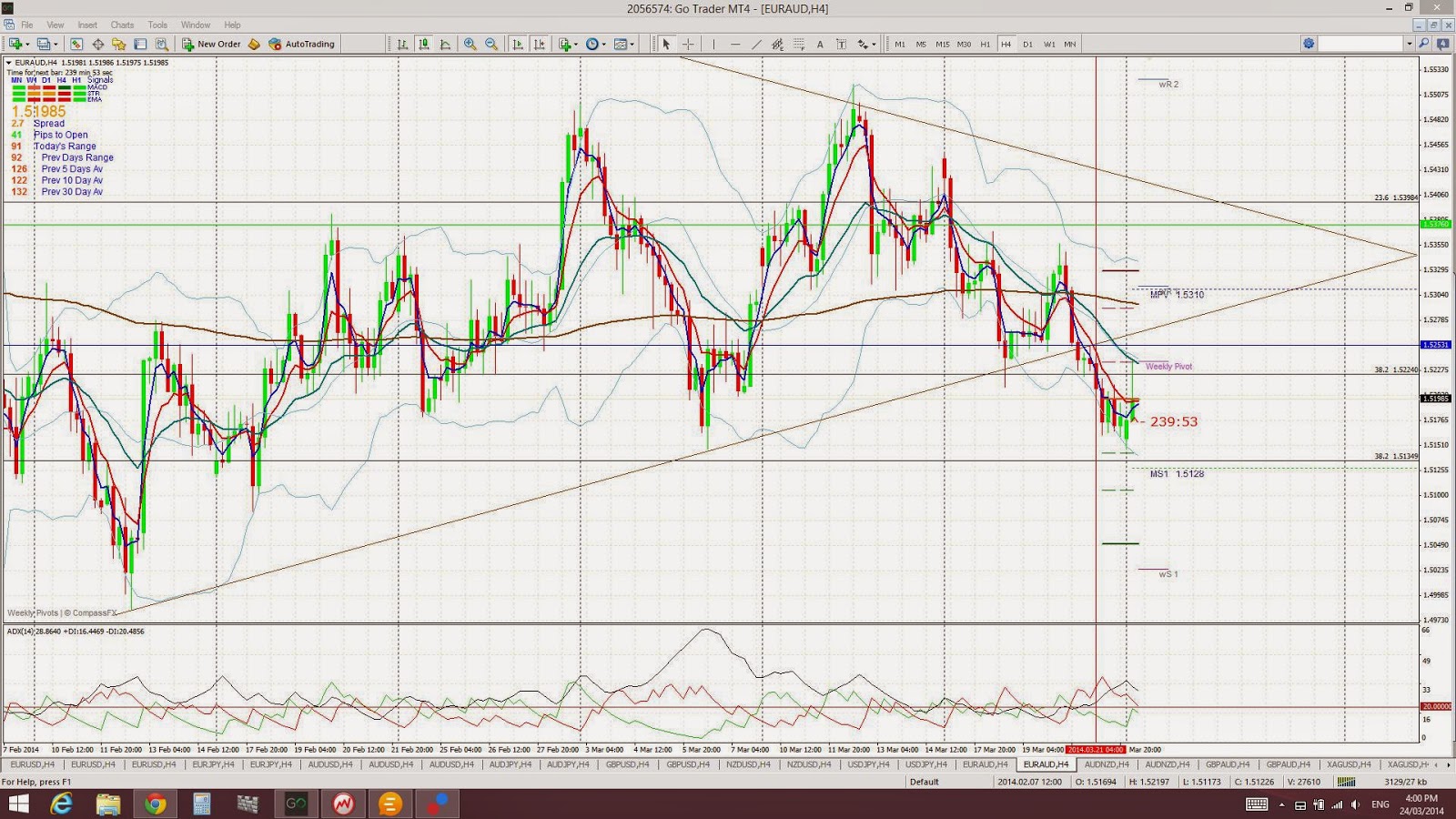Screen dimensions: 1456x819
Task: Switch to H1 timeframe
Action: coord(985,44)
